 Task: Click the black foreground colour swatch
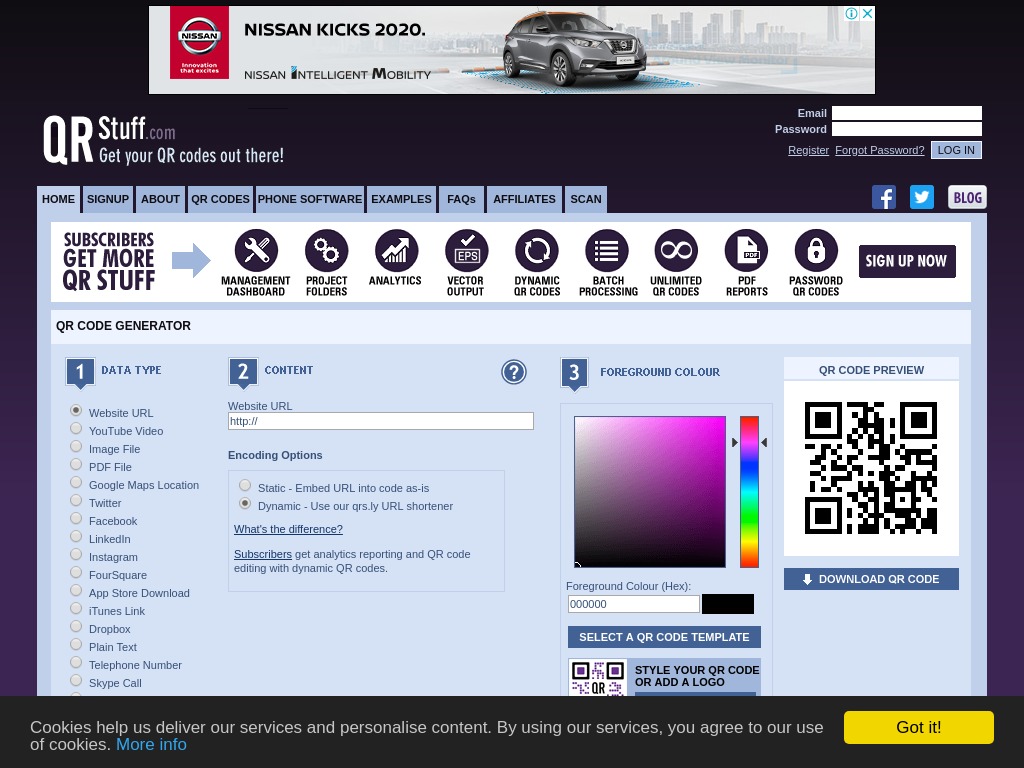[x=728, y=604]
